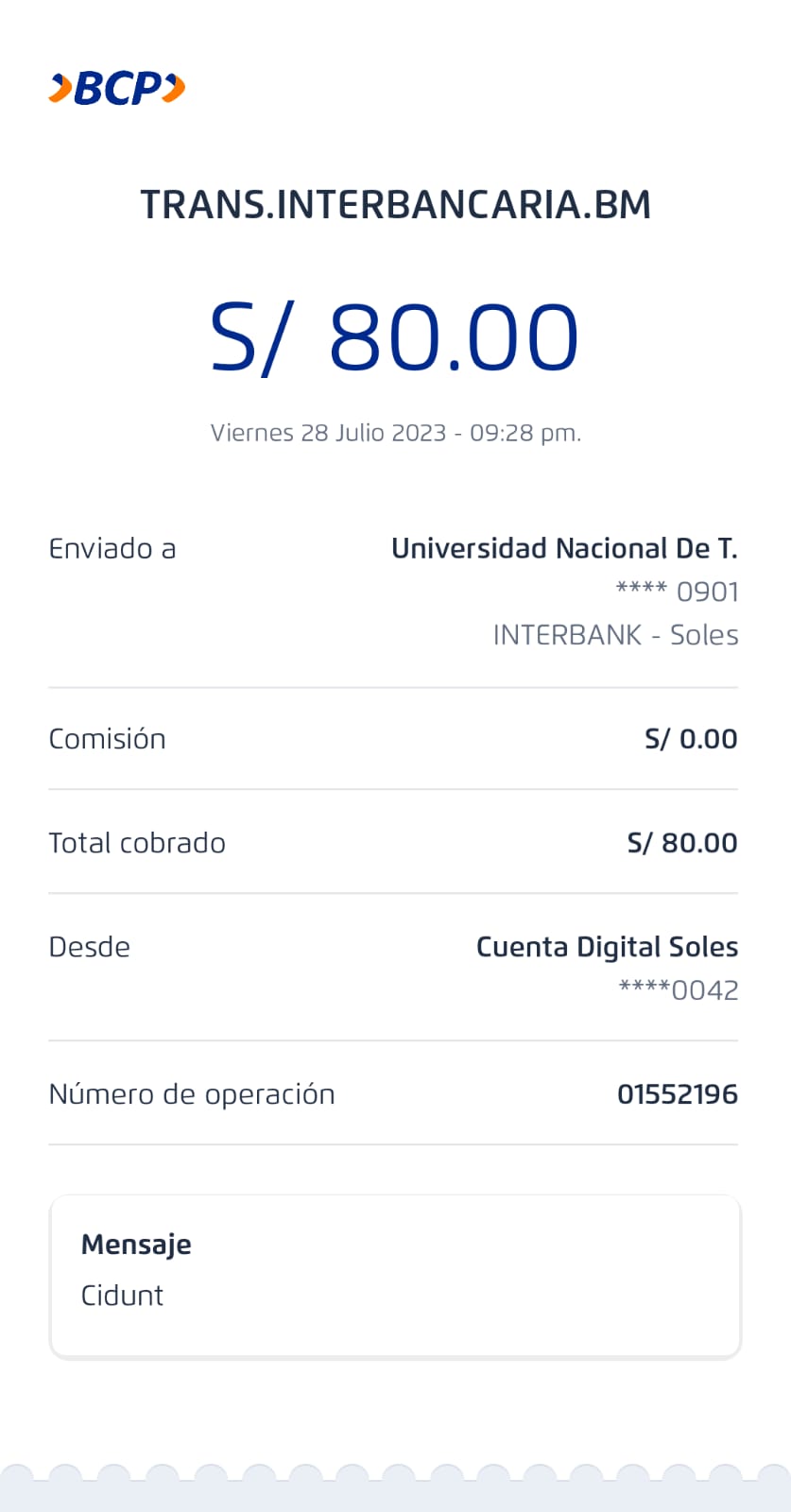Click the TRANS.INTERBANCARIA.BM title

click(395, 205)
